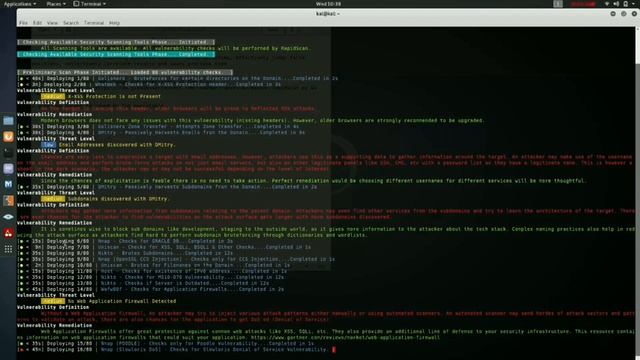Open the Help menu of the terminal
640x360 pixels.
click(114, 23)
